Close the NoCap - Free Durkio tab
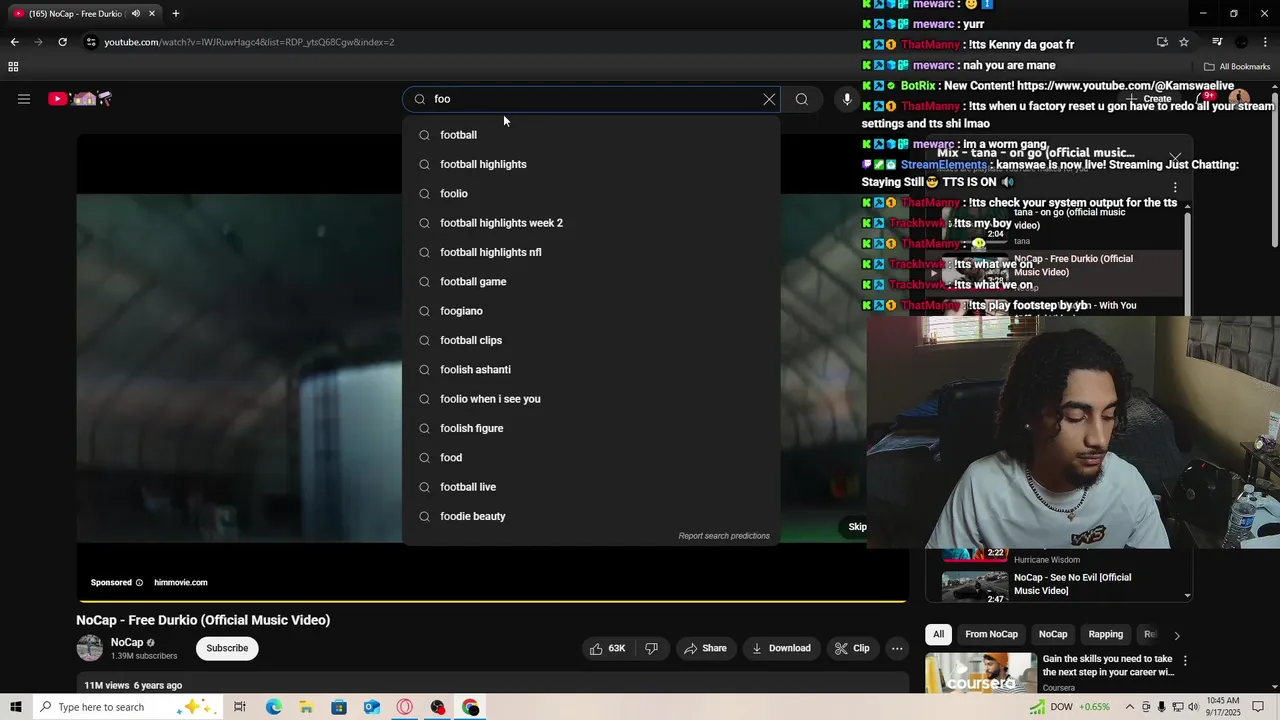The image size is (1280, 720). [152, 14]
